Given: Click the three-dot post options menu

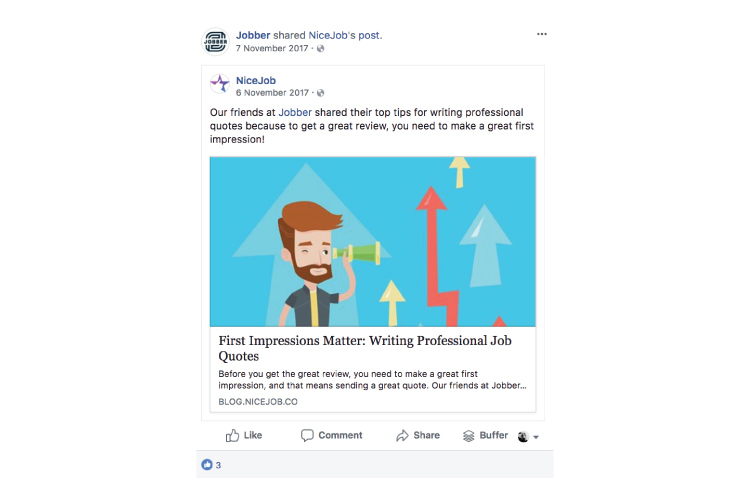Looking at the screenshot, I should coord(541,34).
